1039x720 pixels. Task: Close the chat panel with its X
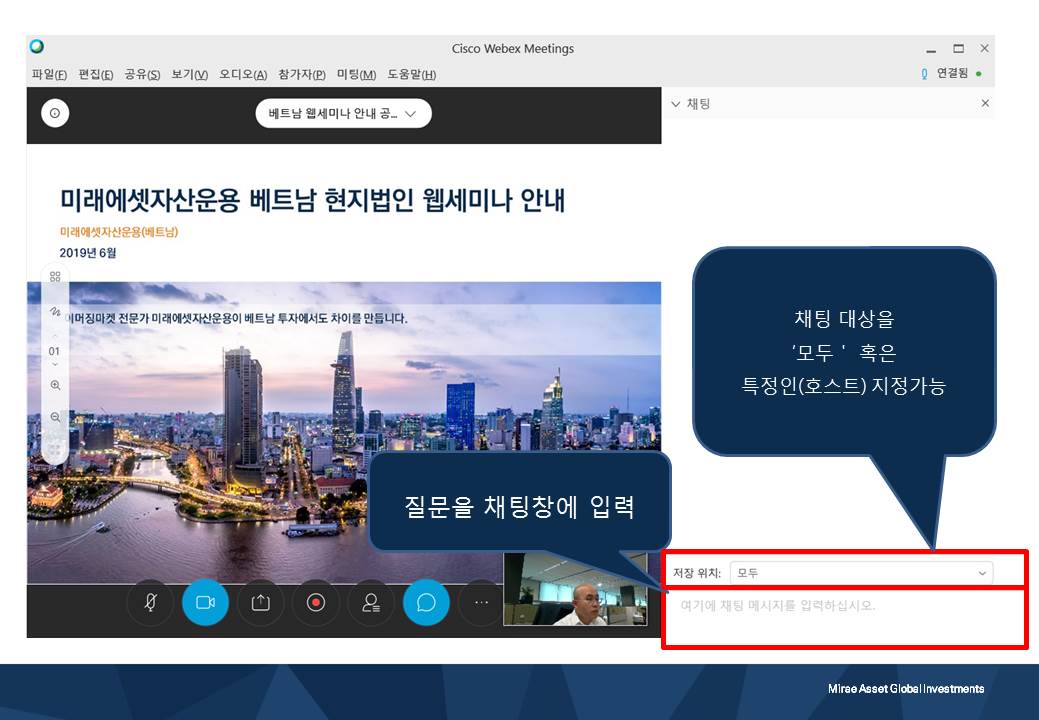pyautogui.click(x=984, y=103)
